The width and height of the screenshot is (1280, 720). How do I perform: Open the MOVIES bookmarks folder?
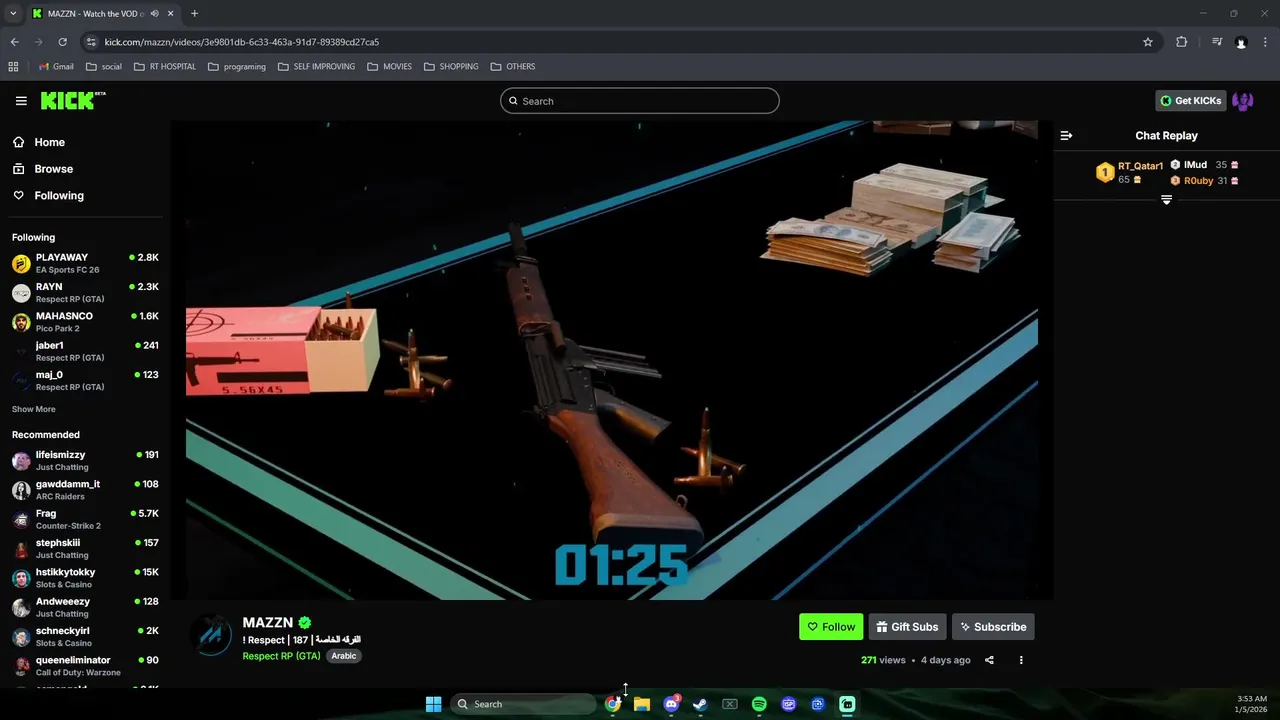tap(389, 66)
